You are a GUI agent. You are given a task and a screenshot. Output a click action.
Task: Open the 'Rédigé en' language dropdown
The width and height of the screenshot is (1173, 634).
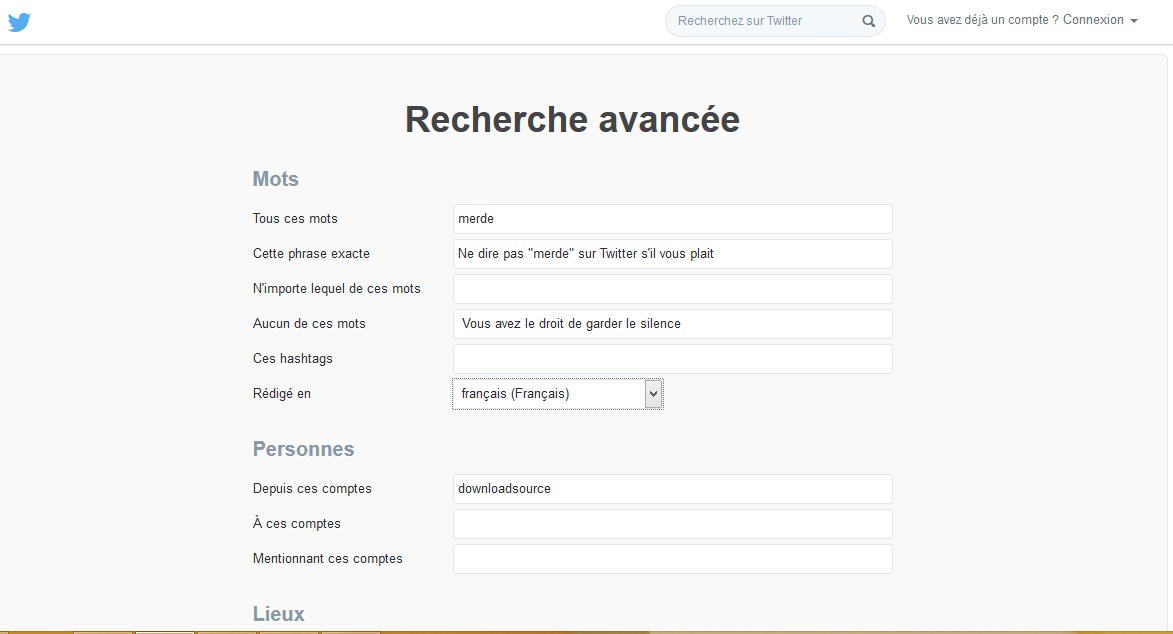coord(558,394)
